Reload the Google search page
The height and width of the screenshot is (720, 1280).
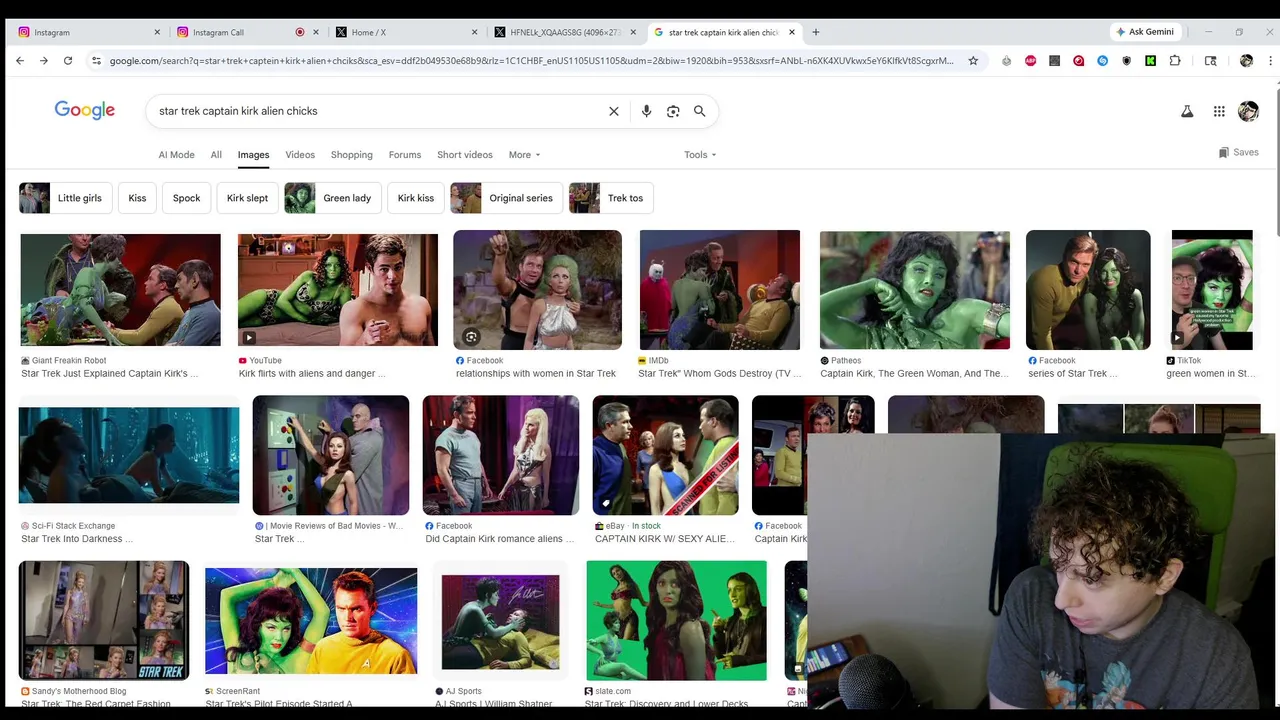[x=68, y=61]
